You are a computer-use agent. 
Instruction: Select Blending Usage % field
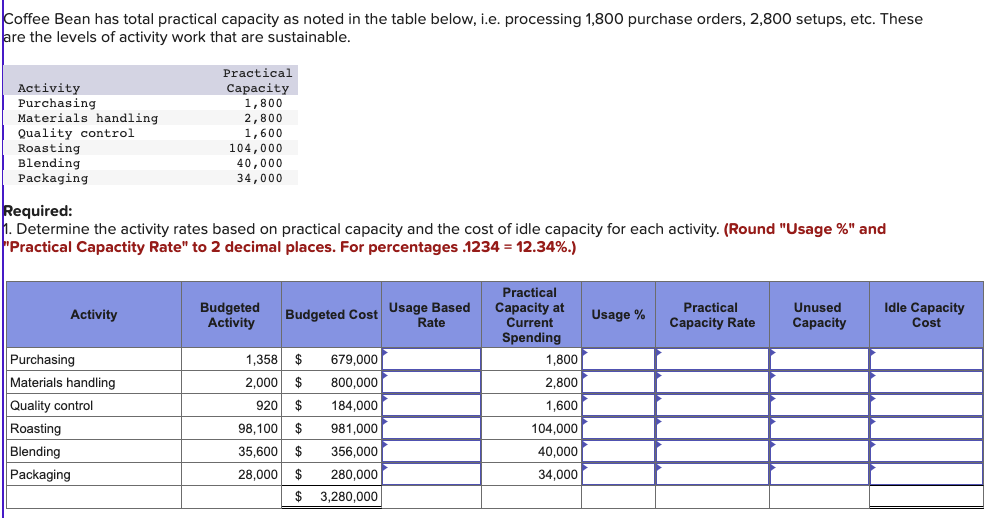[619, 451]
